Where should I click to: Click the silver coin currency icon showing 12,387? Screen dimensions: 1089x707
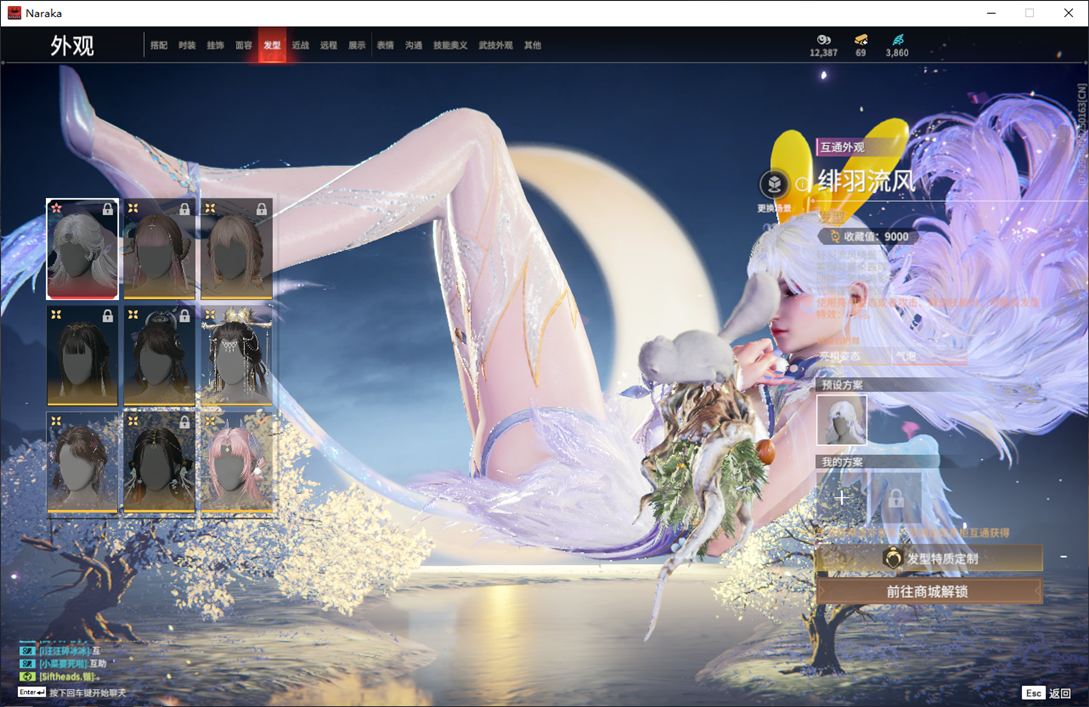(823, 40)
